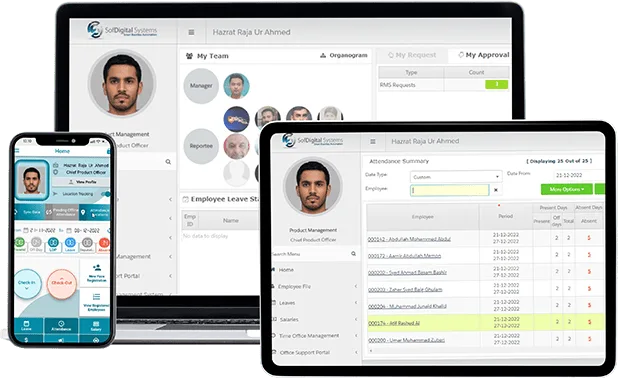Open the Date Type Custom dropdown
623x378 pixels.
(455, 176)
